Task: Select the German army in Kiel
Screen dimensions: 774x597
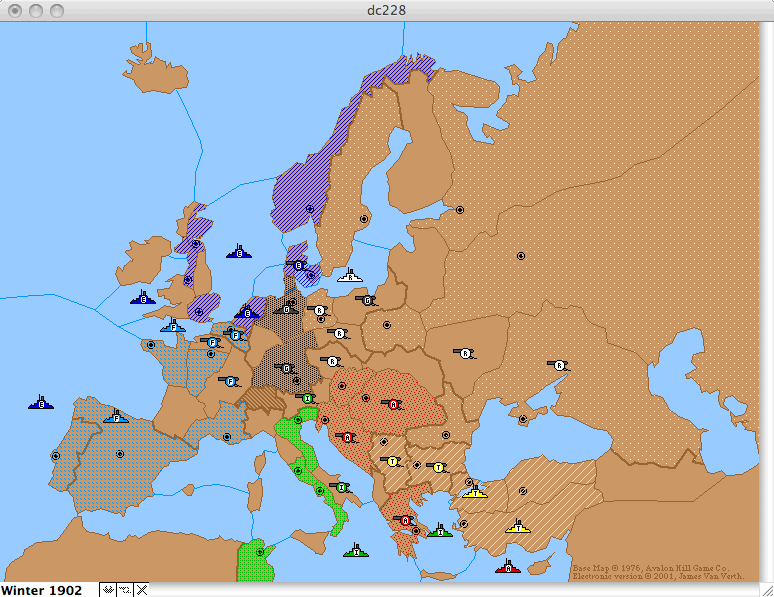Action: 285,310
